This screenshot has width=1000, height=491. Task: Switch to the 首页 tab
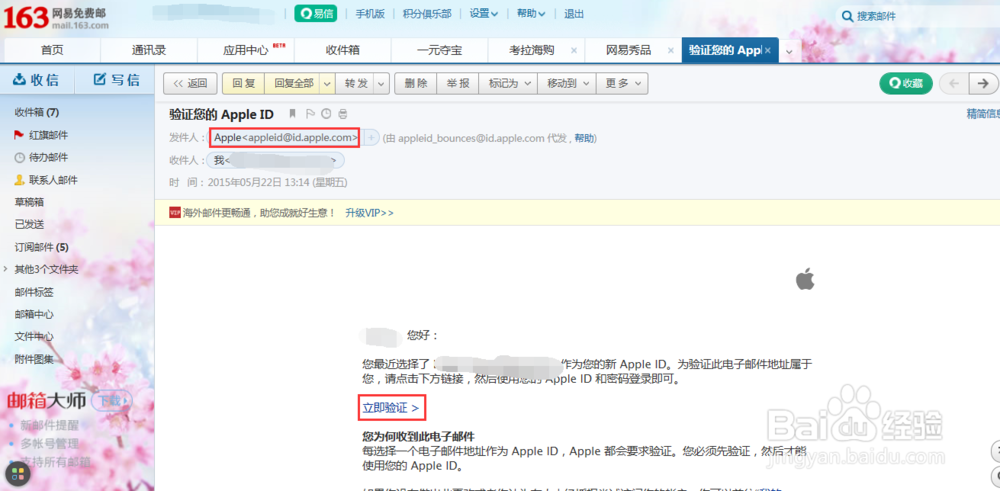(x=52, y=50)
